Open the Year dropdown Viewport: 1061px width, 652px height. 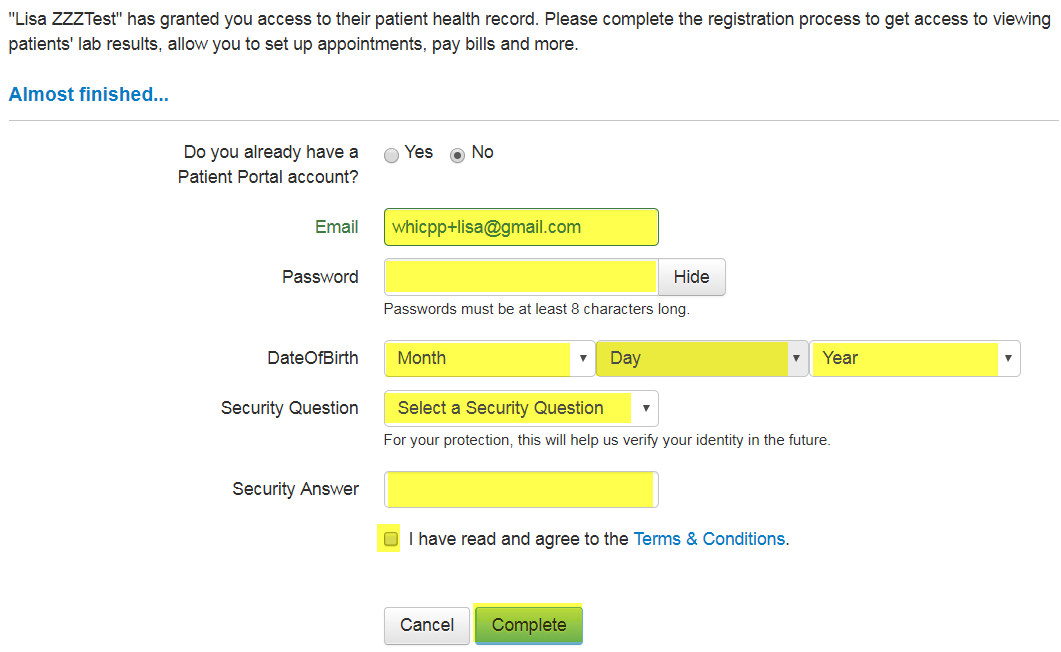[x=905, y=358]
